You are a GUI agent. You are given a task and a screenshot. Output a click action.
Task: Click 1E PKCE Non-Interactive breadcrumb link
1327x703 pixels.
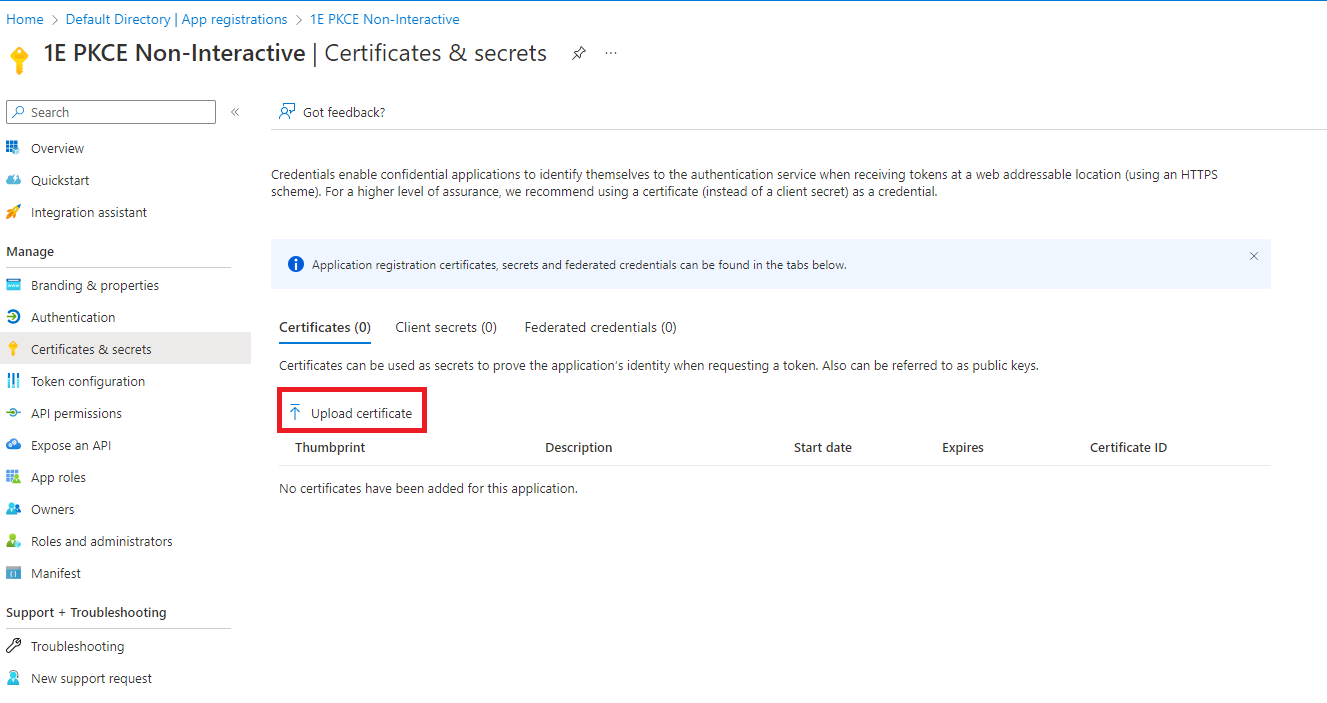click(385, 19)
